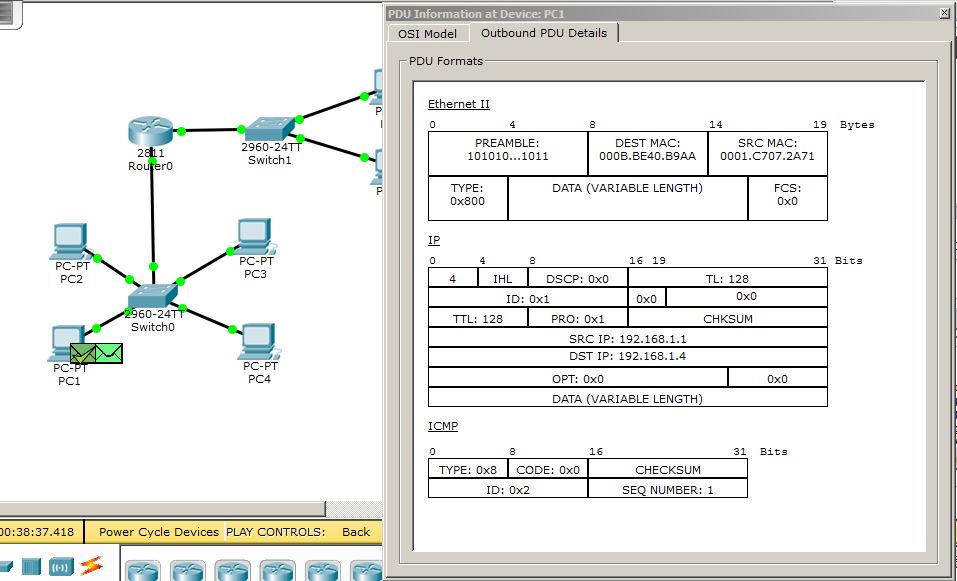Close the PDU Information window
The height and width of the screenshot is (581, 957).
tap(944, 13)
